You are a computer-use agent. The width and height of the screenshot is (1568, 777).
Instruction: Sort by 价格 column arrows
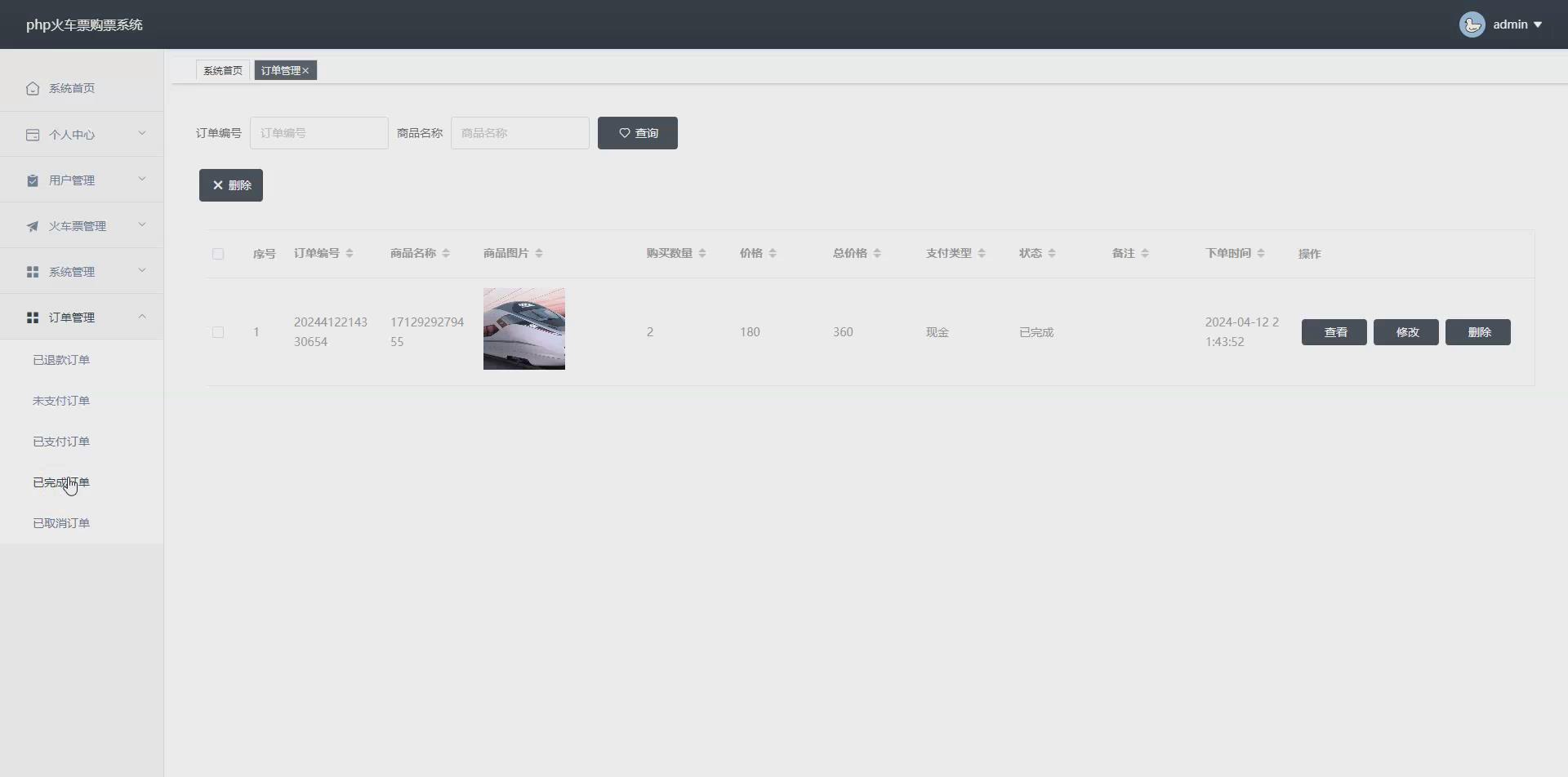(x=773, y=253)
